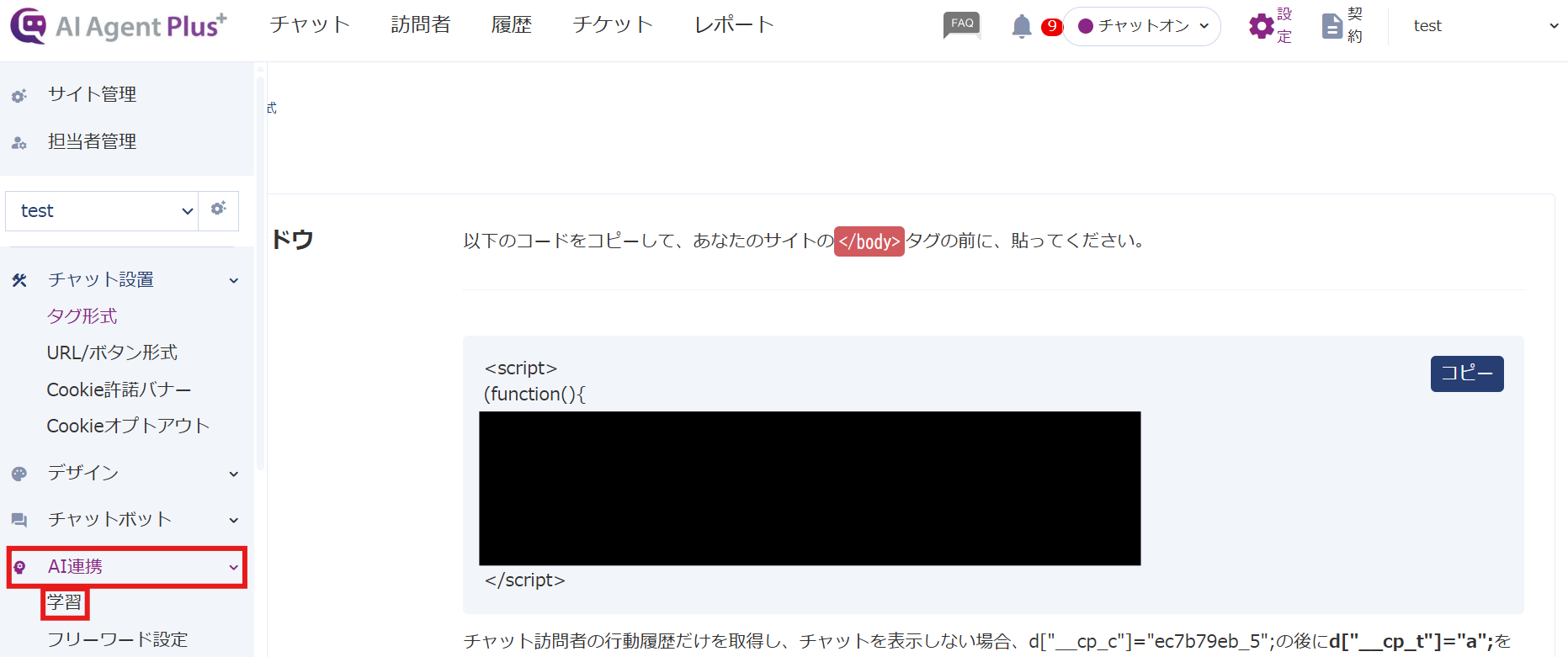Open the フリーワード設定 link
Image resolution: width=1568 pixels, height=657 pixels.
117,639
